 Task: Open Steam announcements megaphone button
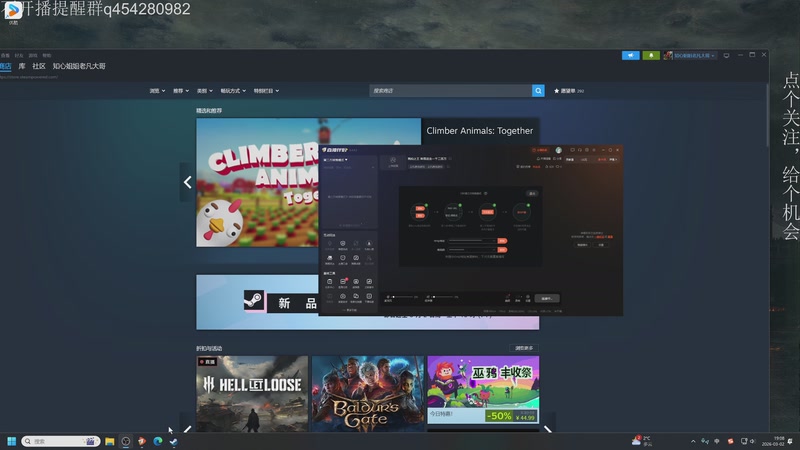point(631,55)
